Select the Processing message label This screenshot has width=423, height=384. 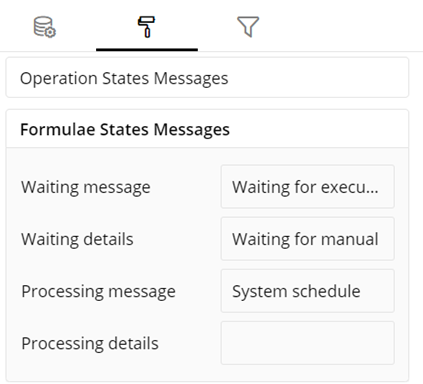coord(98,291)
